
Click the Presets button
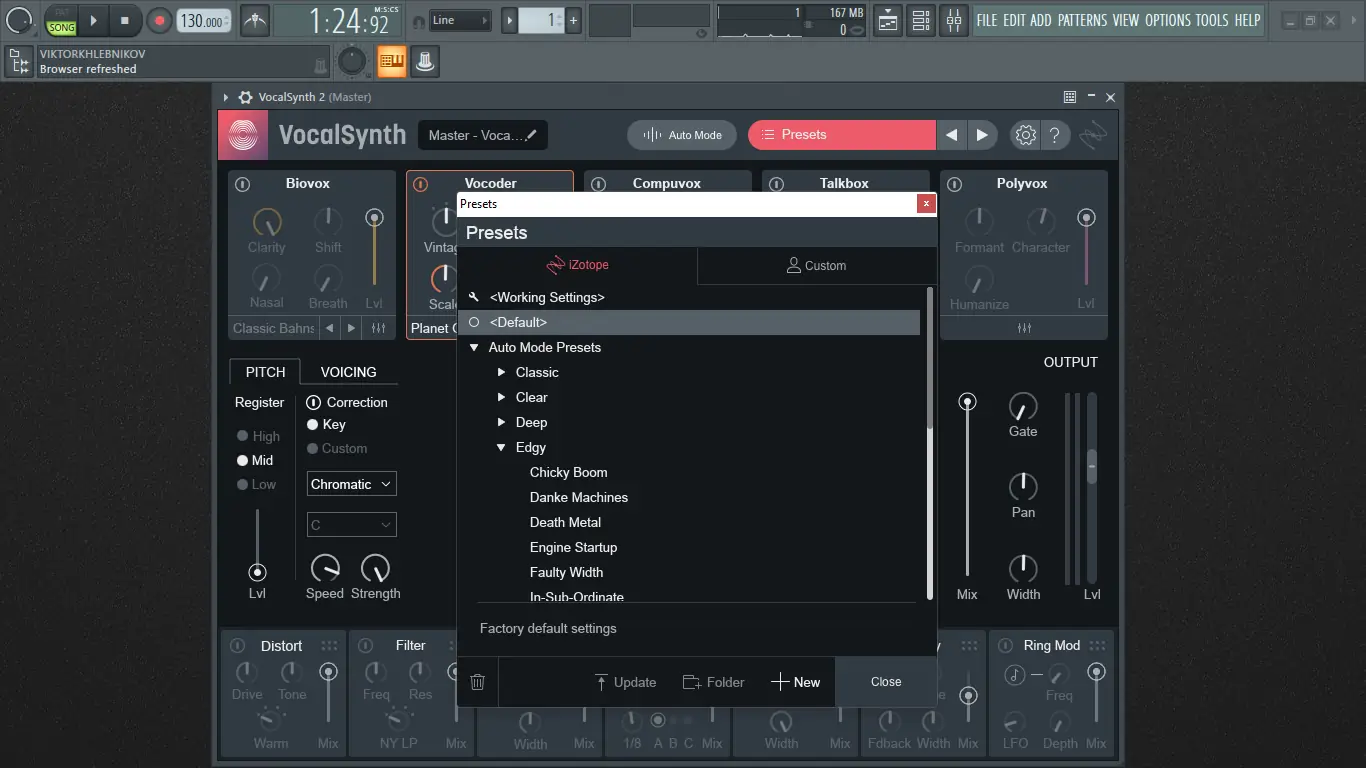[x=842, y=135]
